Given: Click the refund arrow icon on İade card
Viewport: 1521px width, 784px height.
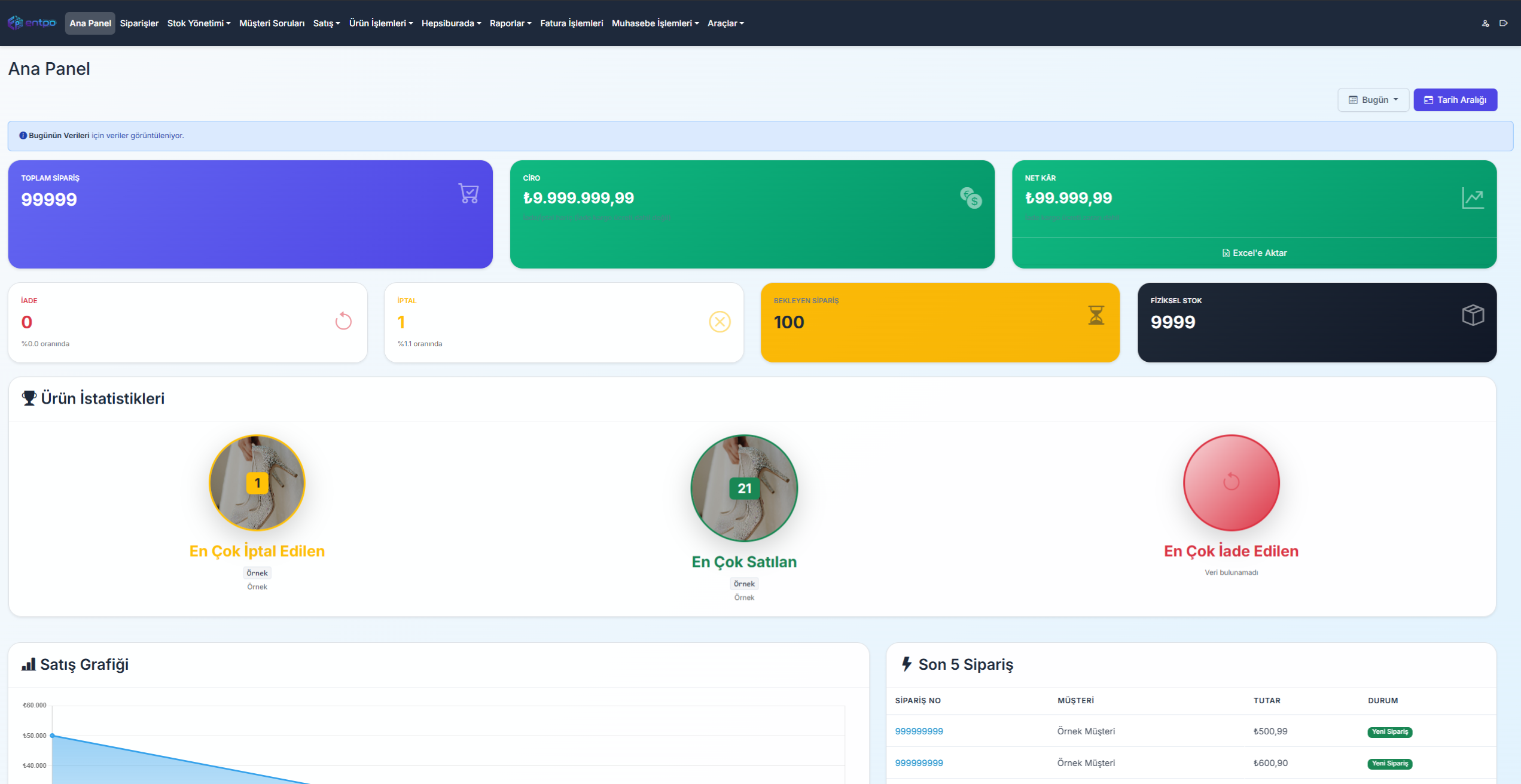Looking at the screenshot, I should click(x=343, y=321).
